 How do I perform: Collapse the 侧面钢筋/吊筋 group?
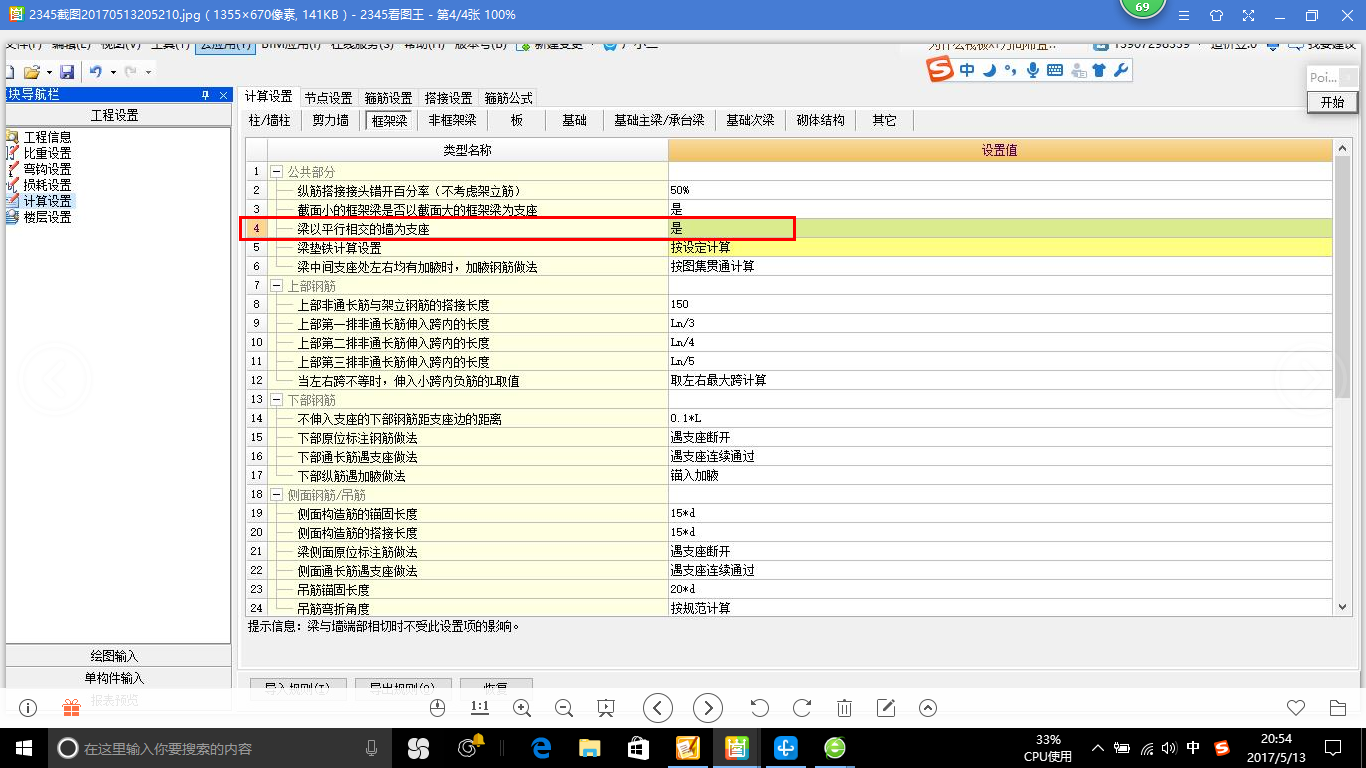point(276,494)
